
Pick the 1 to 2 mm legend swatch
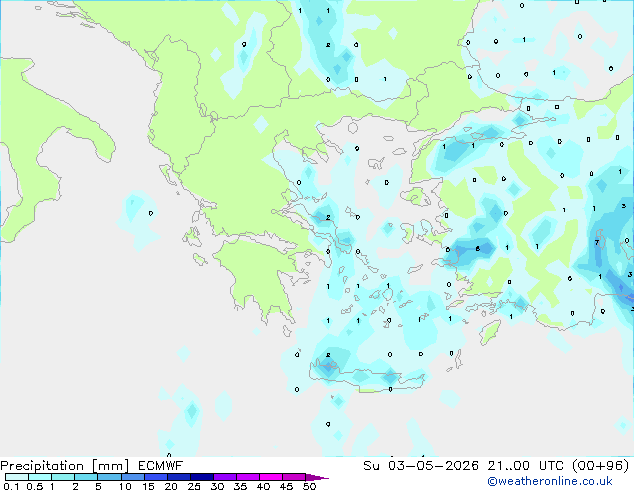click(x=63, y=477)
